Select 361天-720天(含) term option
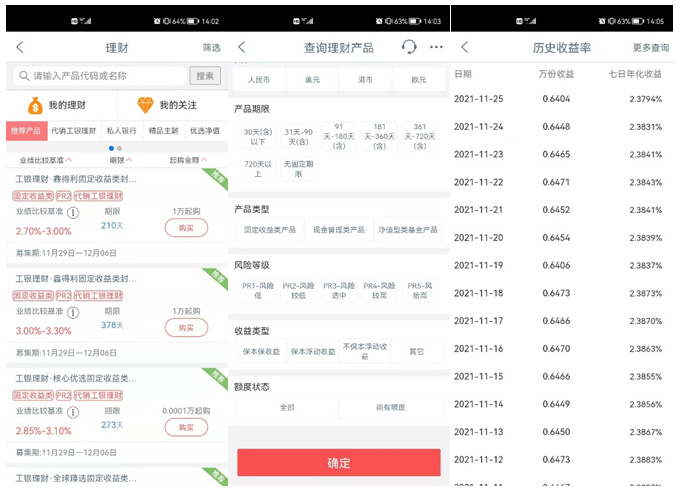 [x=420, y=136]
